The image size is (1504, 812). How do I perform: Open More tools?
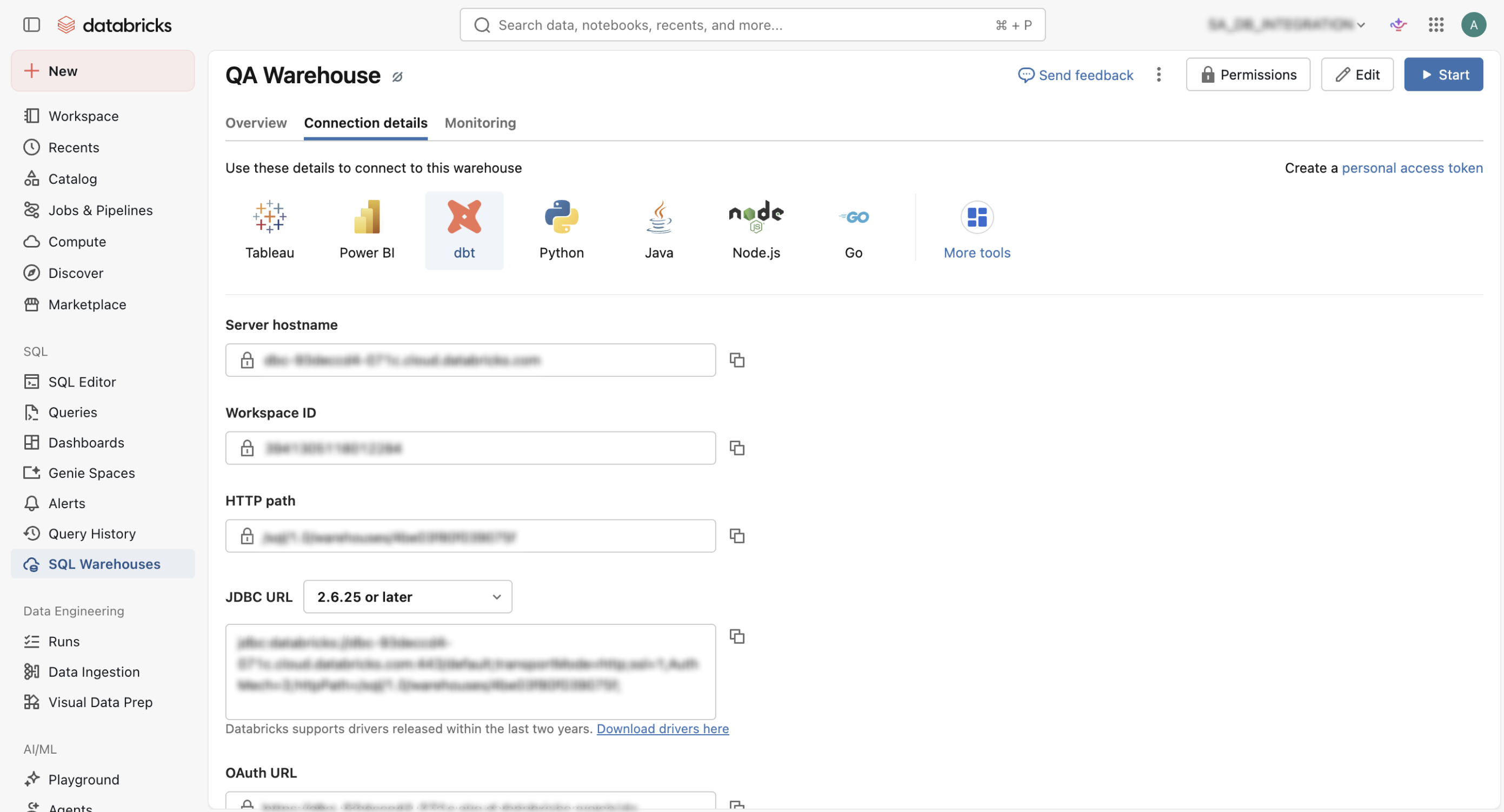click(977, 231)
